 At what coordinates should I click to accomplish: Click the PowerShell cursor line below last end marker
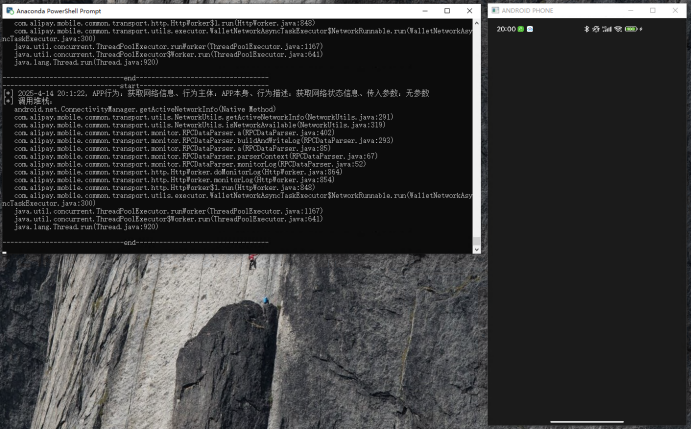(x=5, y=251)
